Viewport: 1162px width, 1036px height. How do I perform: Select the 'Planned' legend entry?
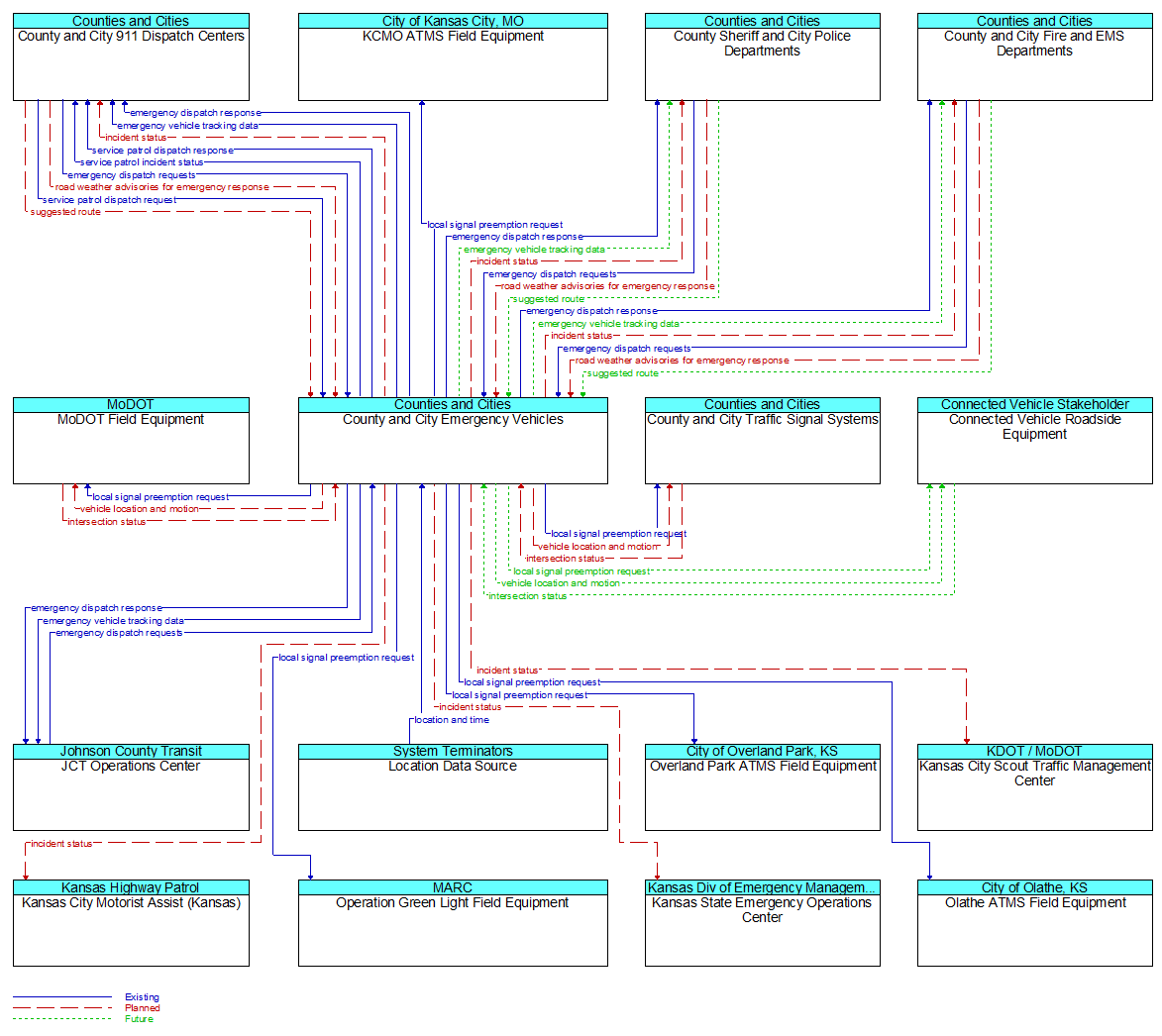pos(143,1008)
